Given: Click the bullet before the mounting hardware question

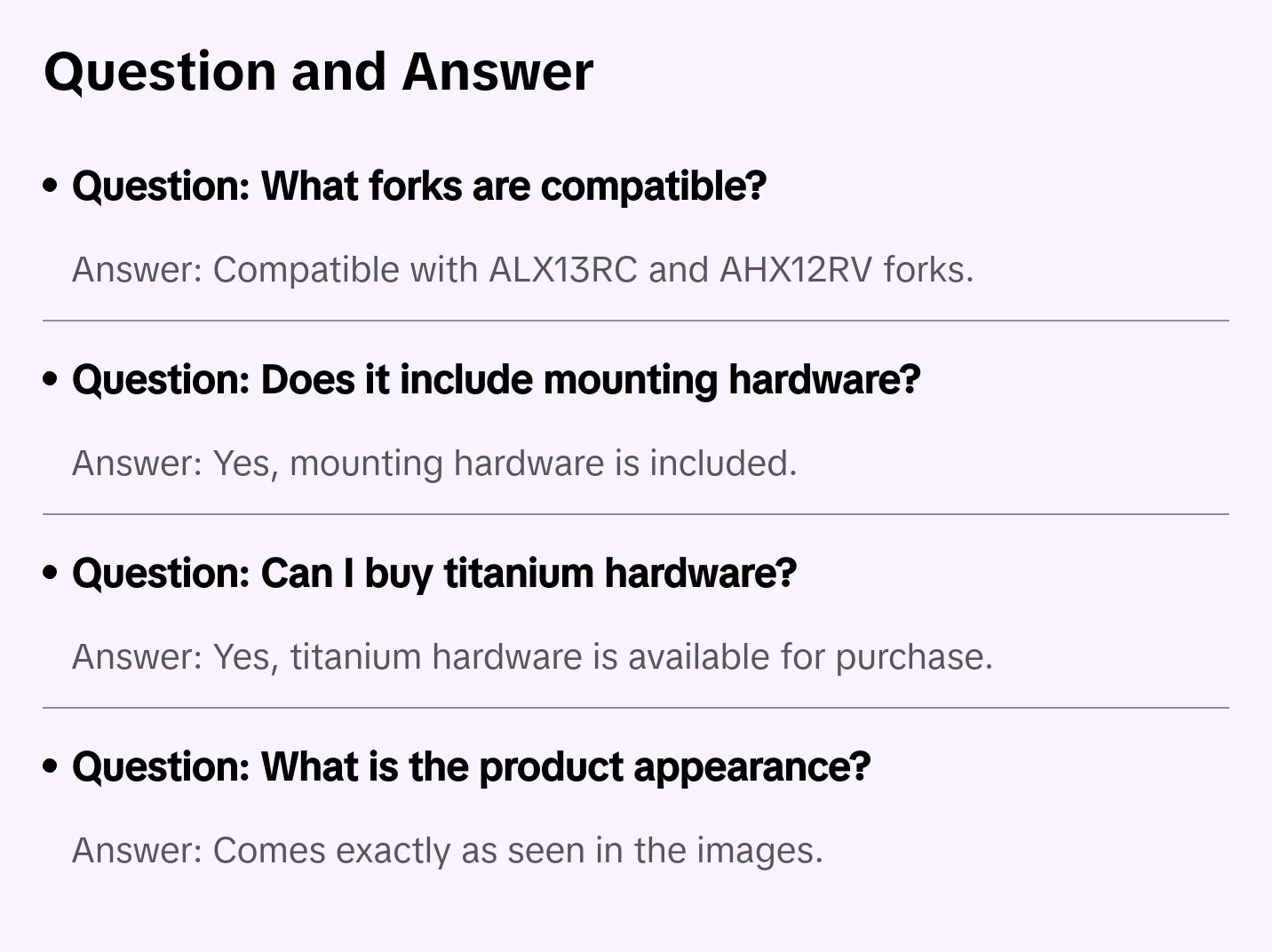Looking at the screenshot, I should 51,379.
